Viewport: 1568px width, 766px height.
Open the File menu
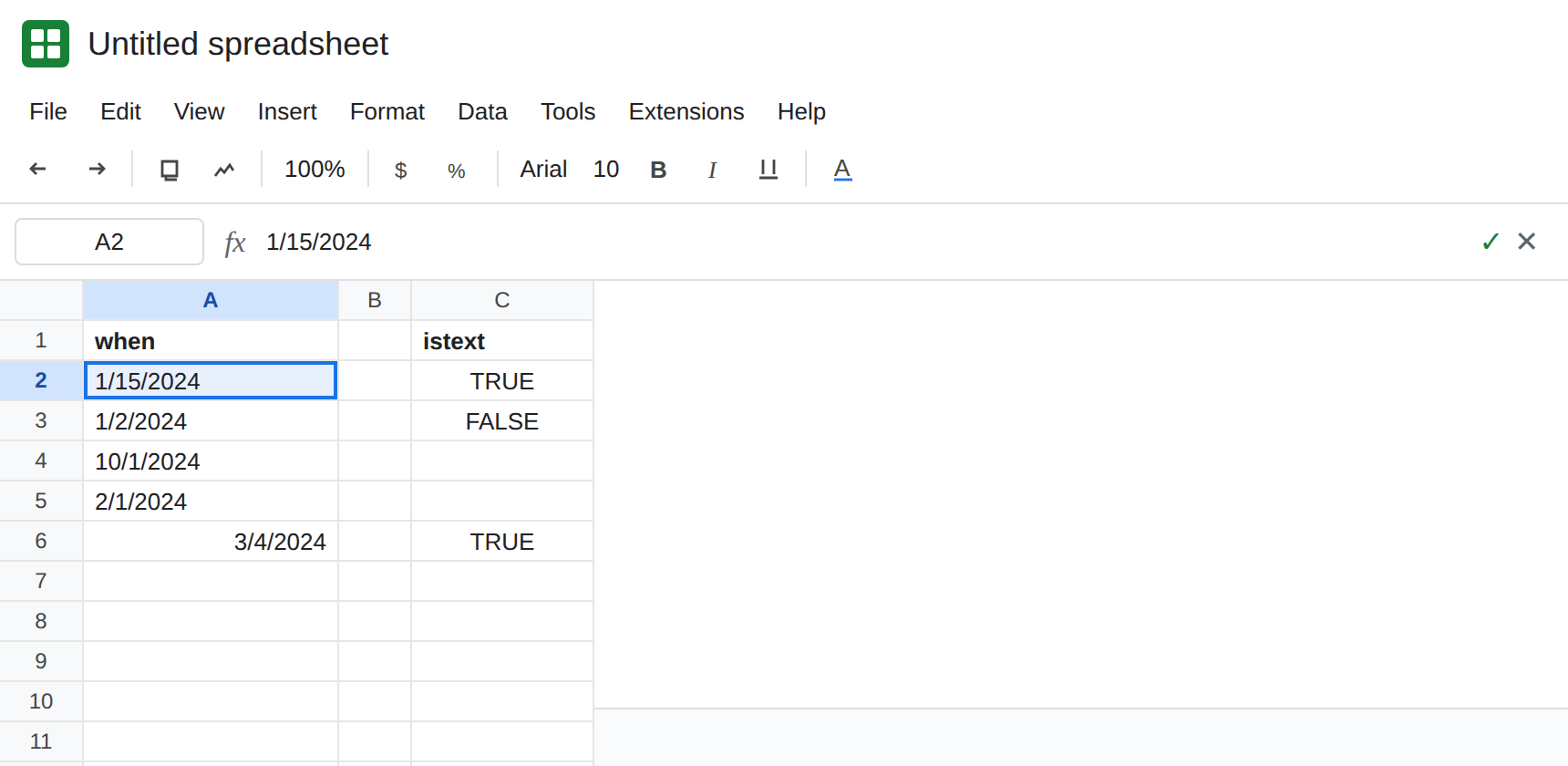pos(48,111)
